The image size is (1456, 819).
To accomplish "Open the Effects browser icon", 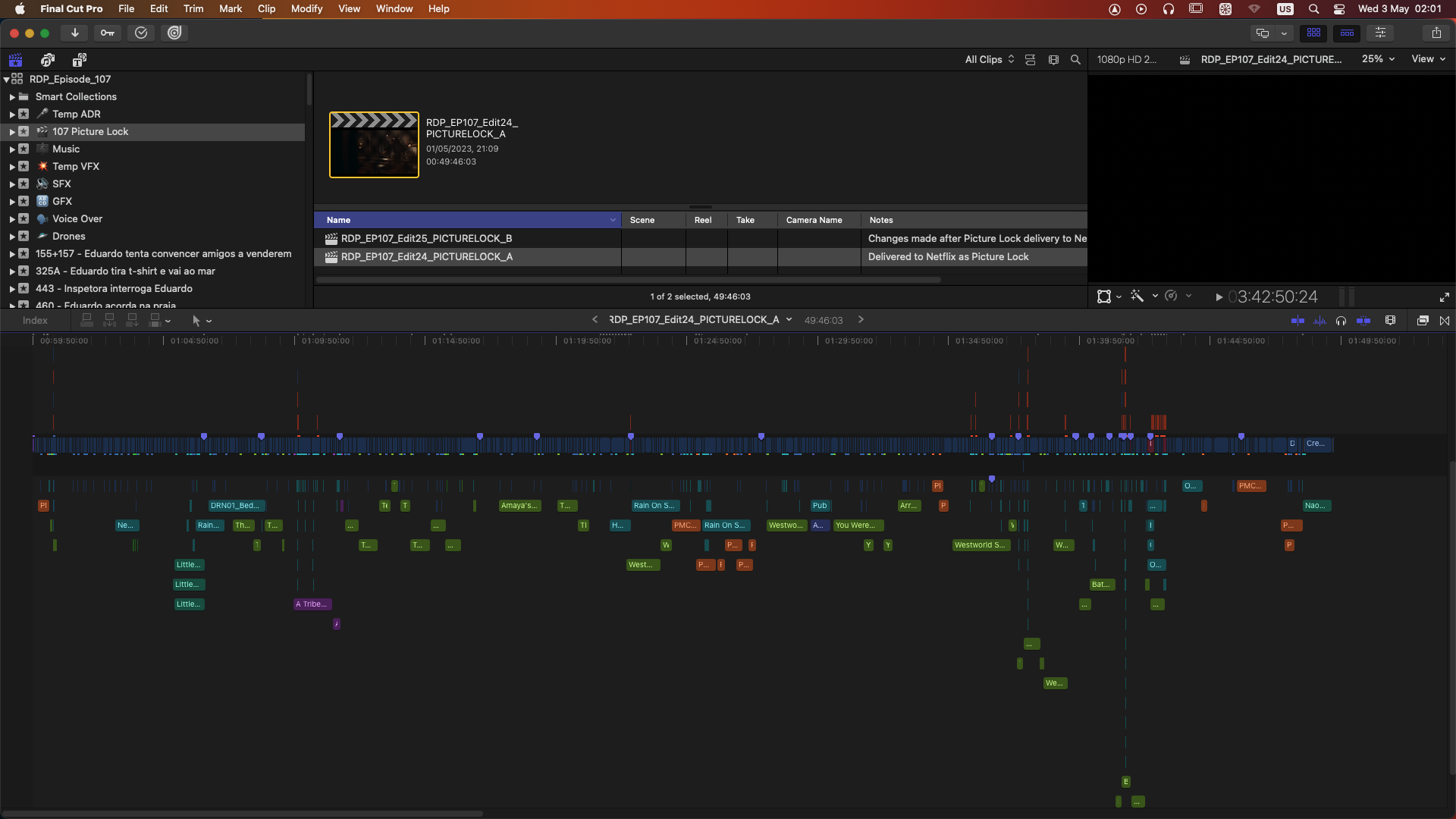I will coord(1423,321).
